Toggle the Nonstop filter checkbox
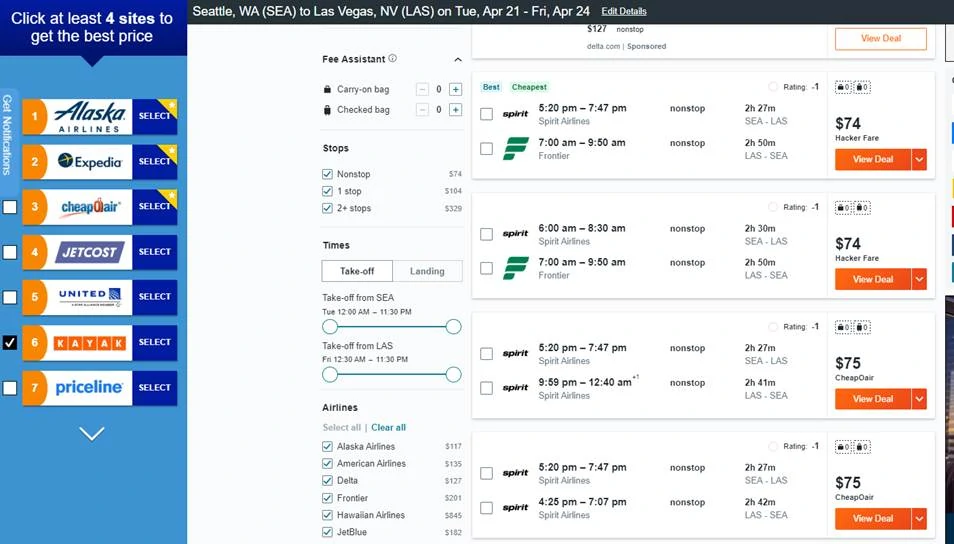Screen dimensions: 954x544 point(327,174)
